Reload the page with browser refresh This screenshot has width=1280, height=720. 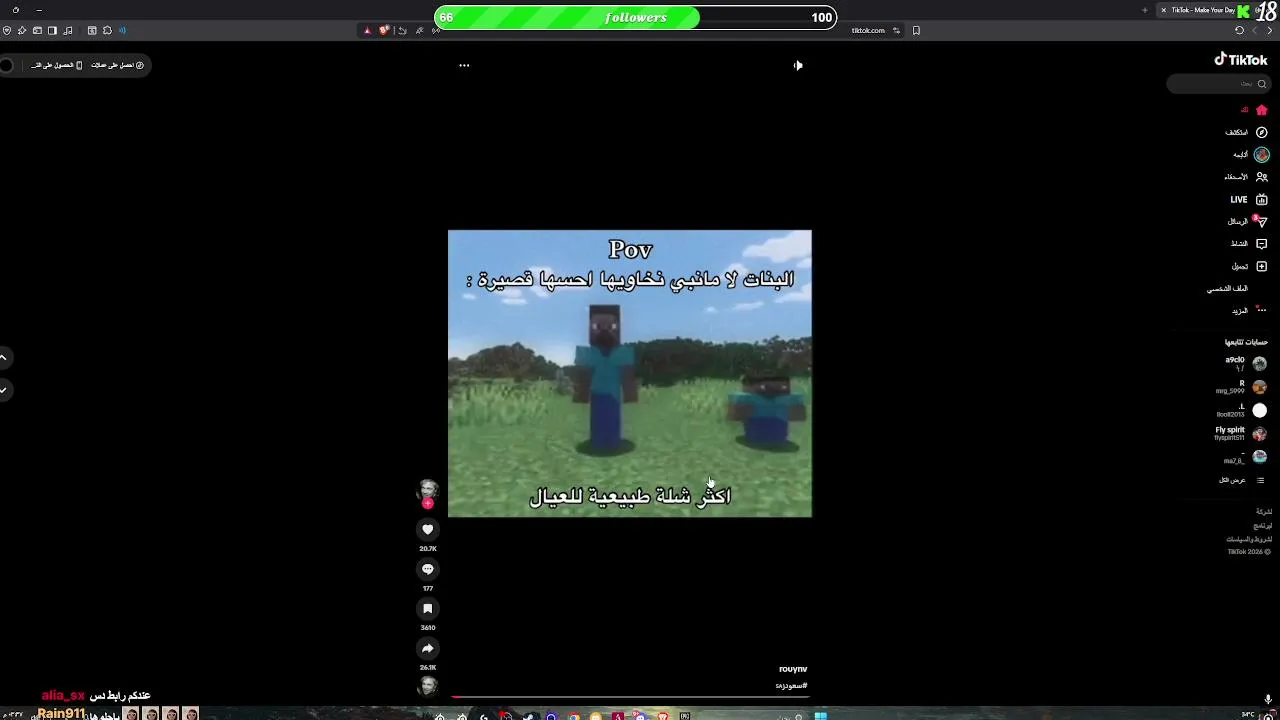[x=1240, y=30]
